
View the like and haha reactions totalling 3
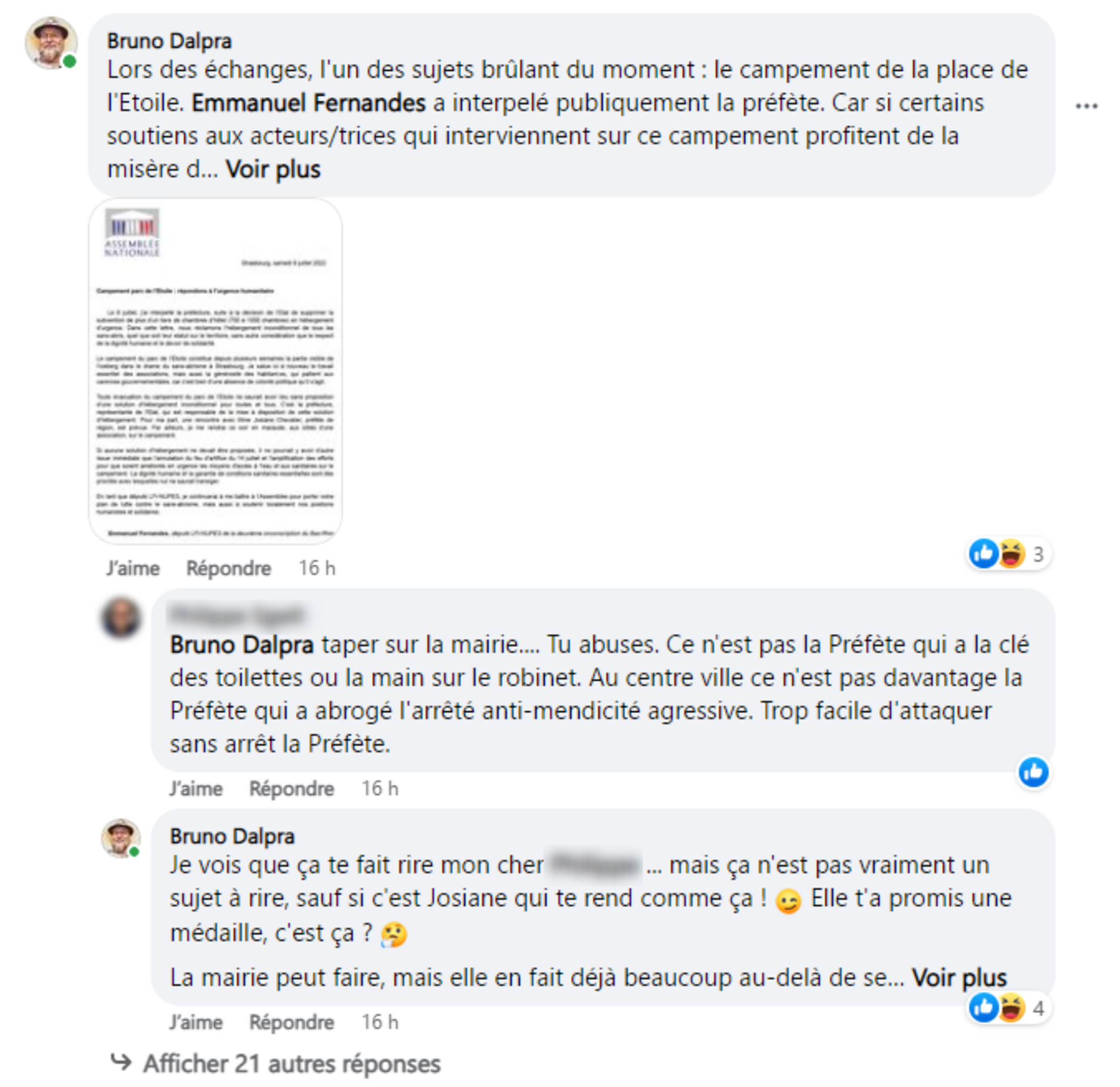pos(1009,554)
